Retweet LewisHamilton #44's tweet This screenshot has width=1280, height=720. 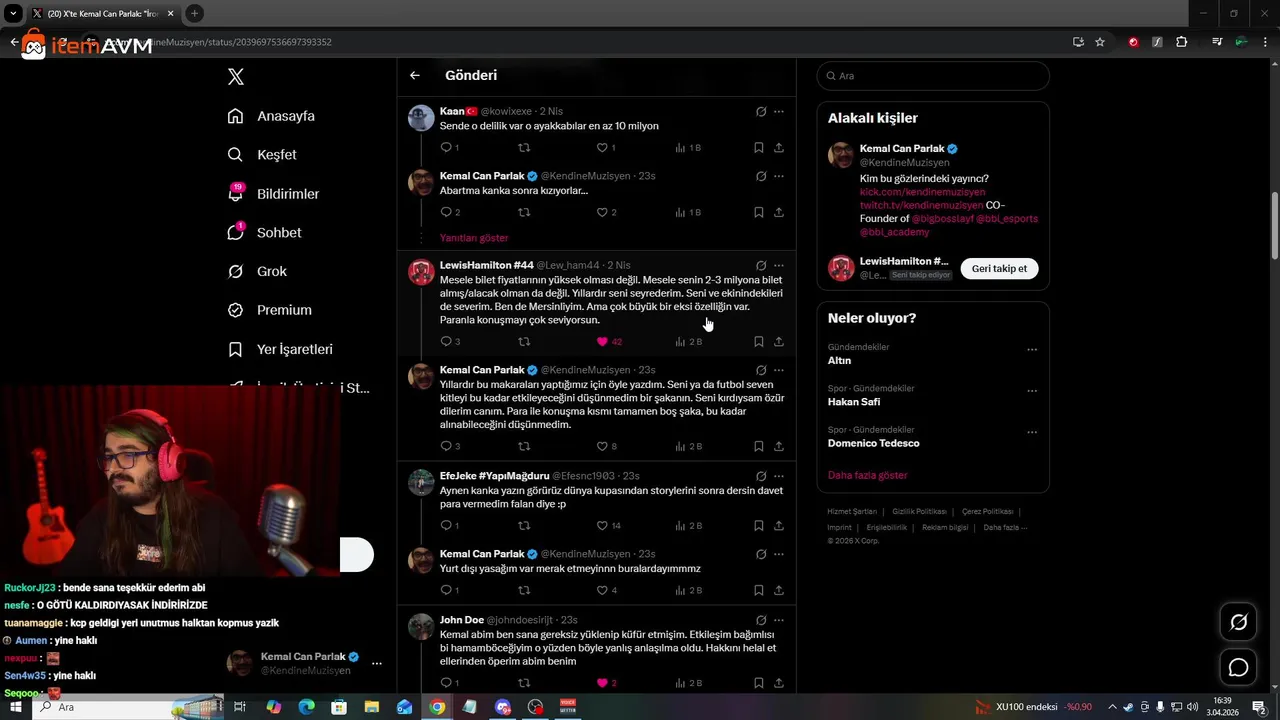coord(524,341)
